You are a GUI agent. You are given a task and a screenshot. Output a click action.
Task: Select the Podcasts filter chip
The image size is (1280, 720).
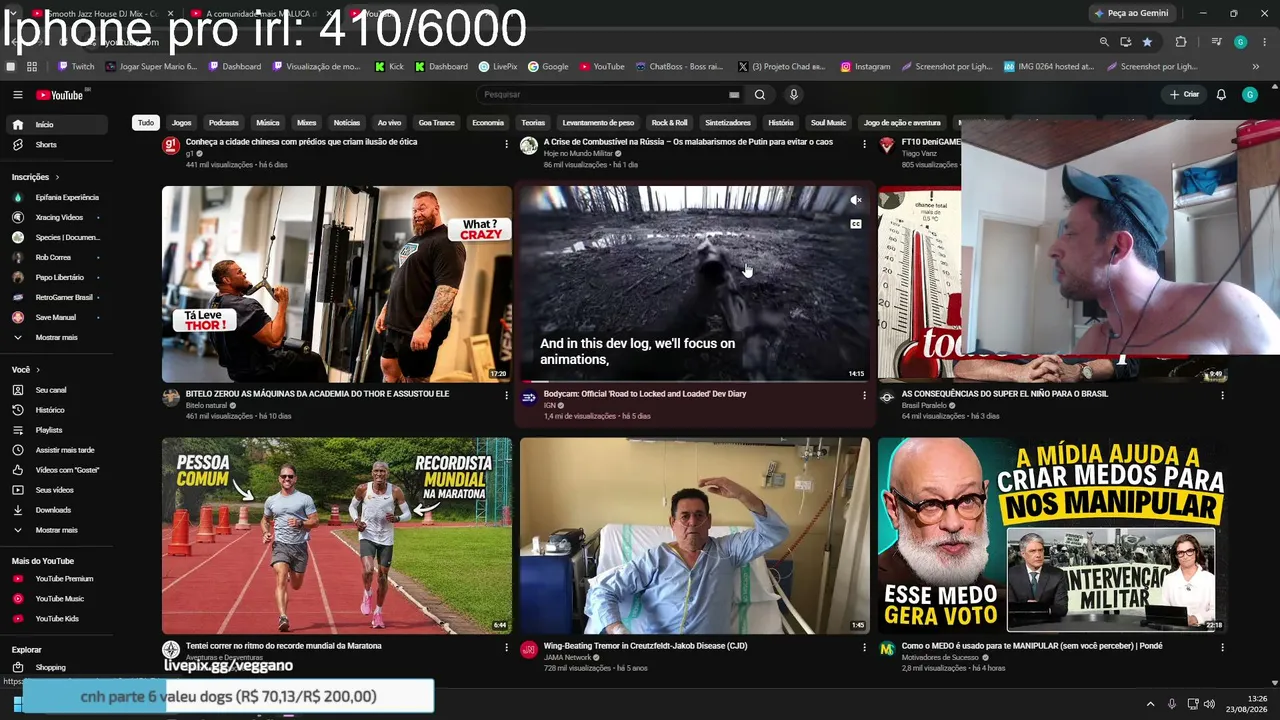pos(224,123)
